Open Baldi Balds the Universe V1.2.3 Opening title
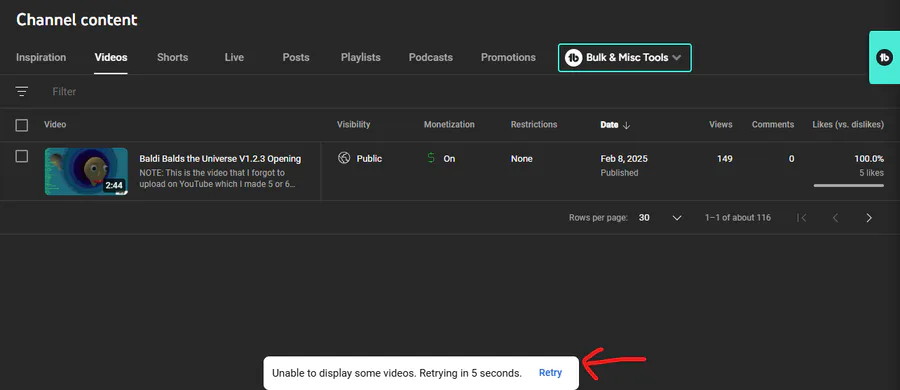The image size is (900, 390). (220, 159)
